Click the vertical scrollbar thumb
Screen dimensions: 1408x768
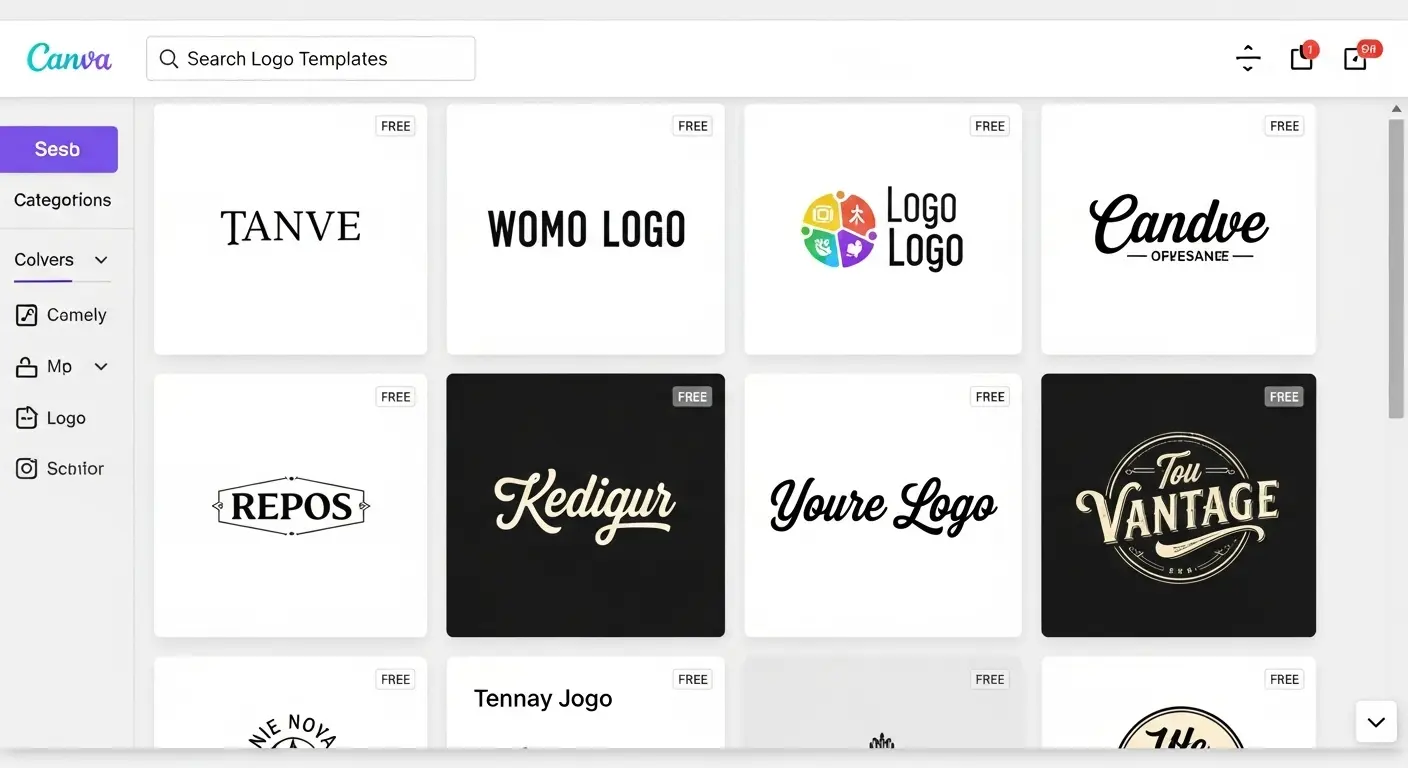pyautogui.click(x=1396, y=268)
